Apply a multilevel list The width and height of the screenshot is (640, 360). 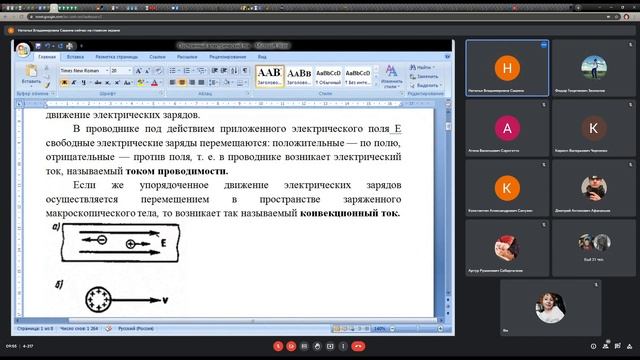[202, 71]
